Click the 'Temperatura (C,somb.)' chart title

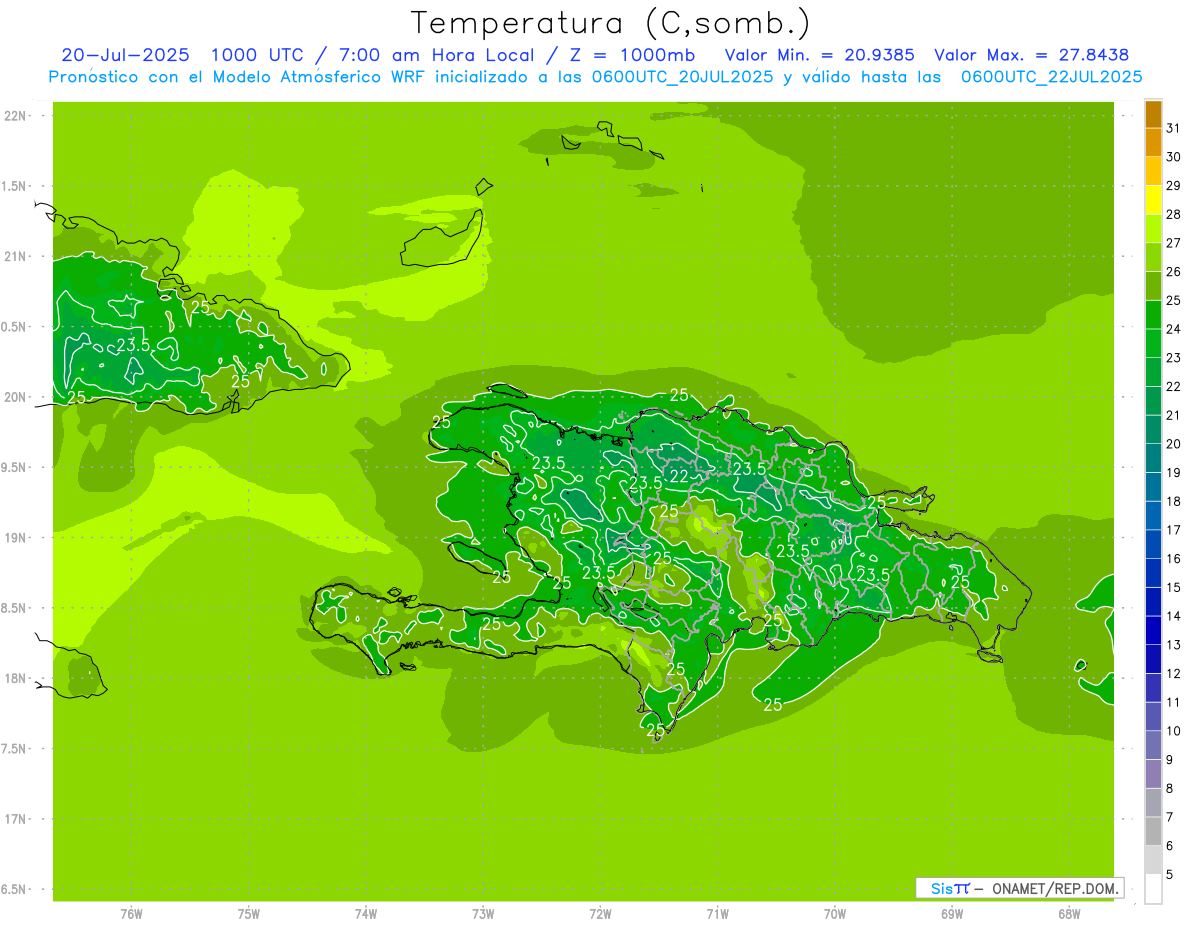tap(610, 23)
